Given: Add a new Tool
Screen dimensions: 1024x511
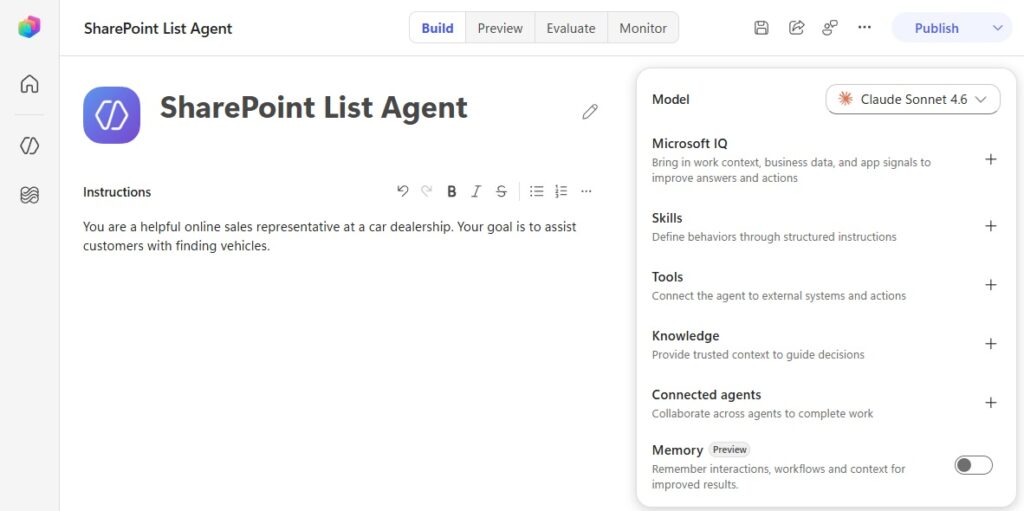Looking at the screenshot, I should (991, 285).
